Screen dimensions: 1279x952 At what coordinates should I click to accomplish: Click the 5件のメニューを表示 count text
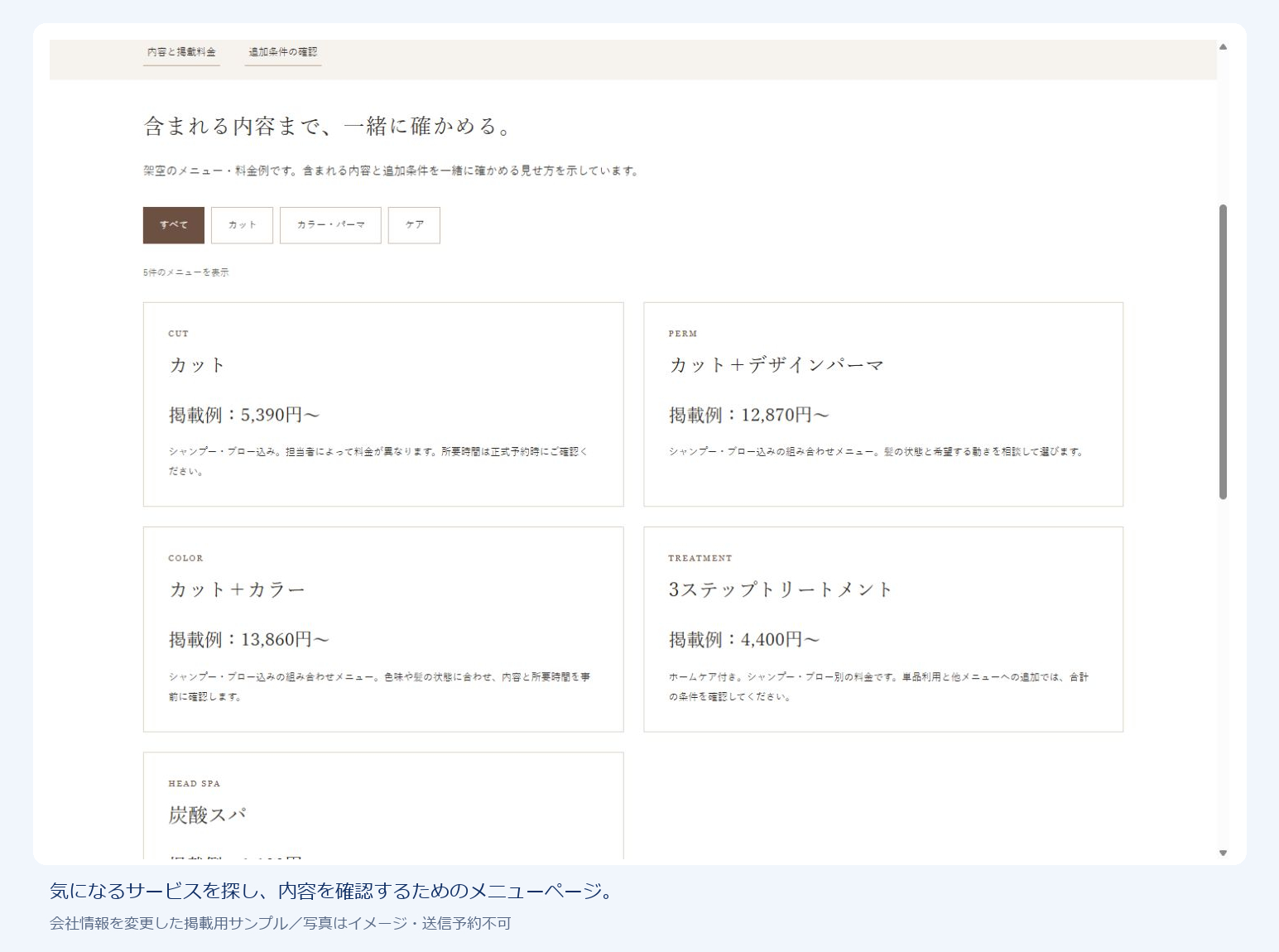(x=186, y=272)
